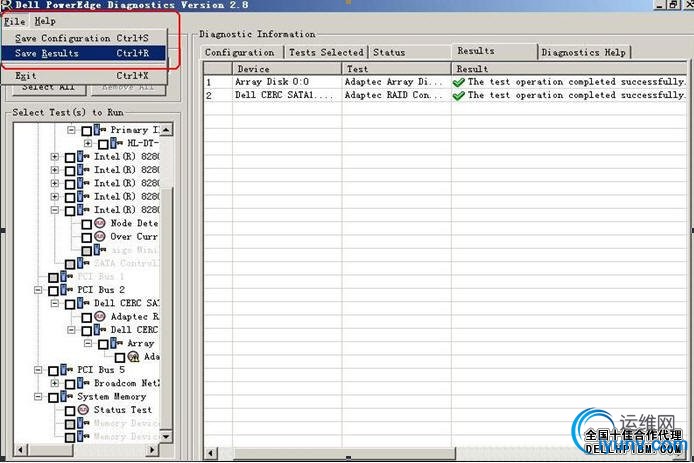
Task: Tick the Node Dete test checkbox
Action: click(x=87, y=224)
